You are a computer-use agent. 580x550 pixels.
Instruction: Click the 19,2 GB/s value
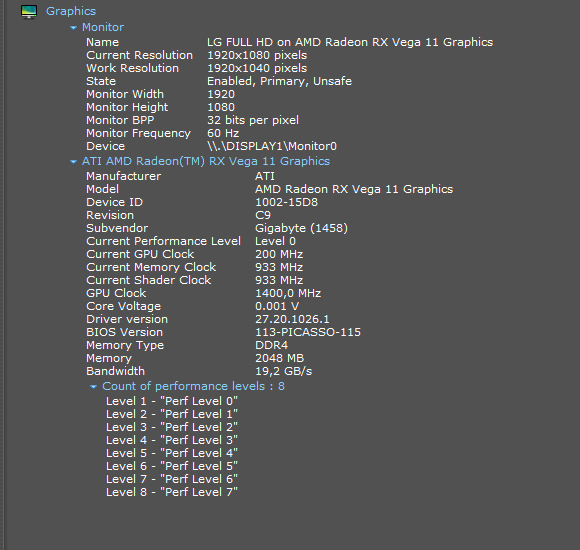[284, 371]
